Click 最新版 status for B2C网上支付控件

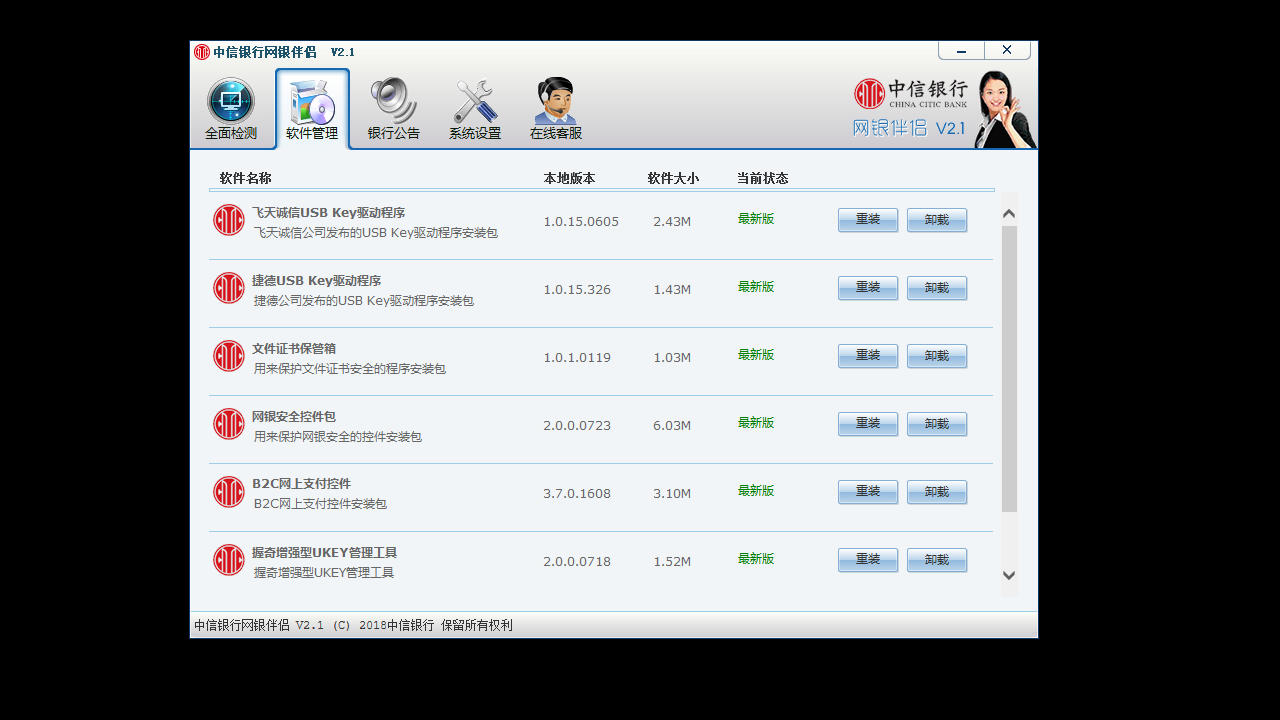tap(756, 491)
